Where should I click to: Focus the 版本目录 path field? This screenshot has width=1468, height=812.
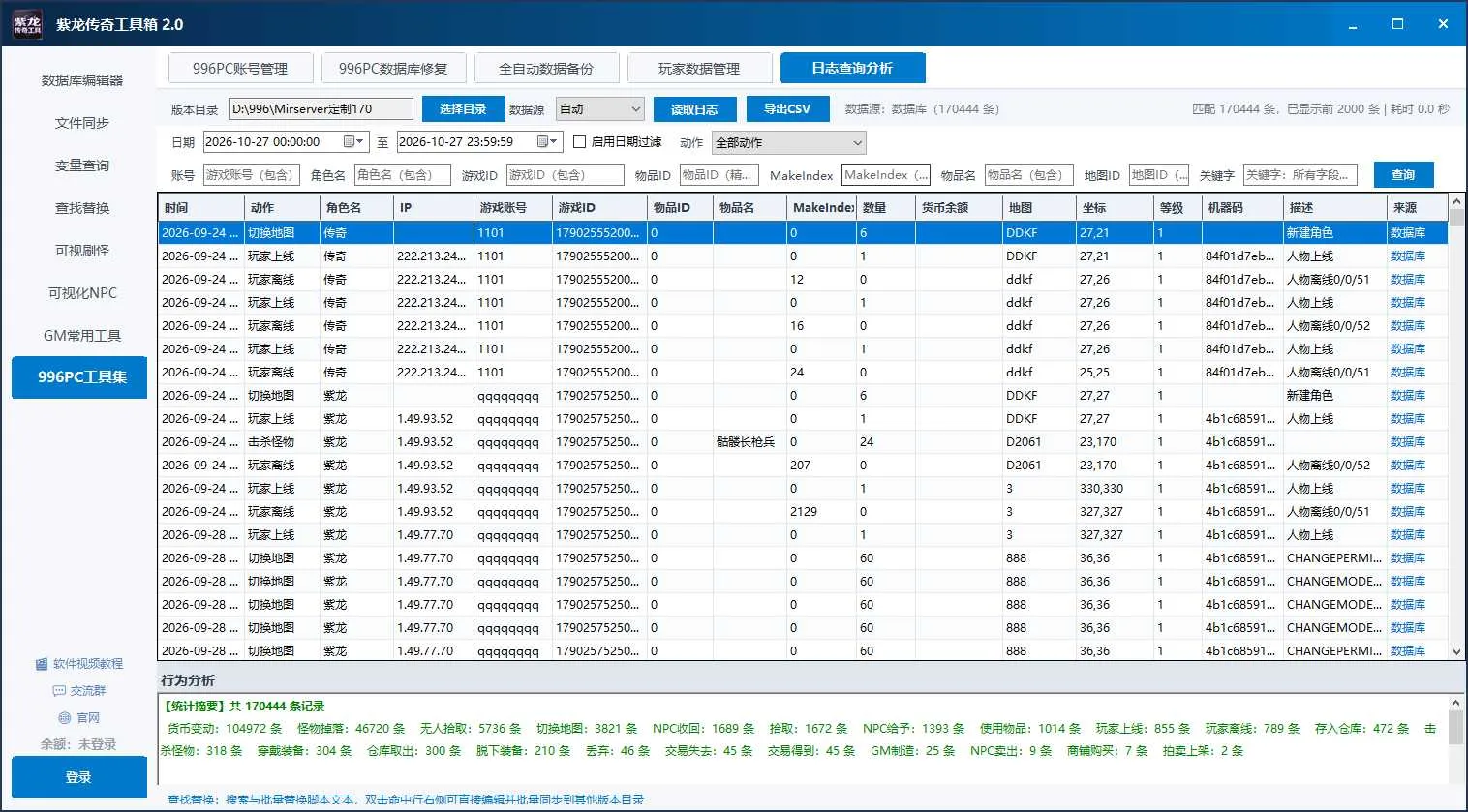(x=321, y=109)
